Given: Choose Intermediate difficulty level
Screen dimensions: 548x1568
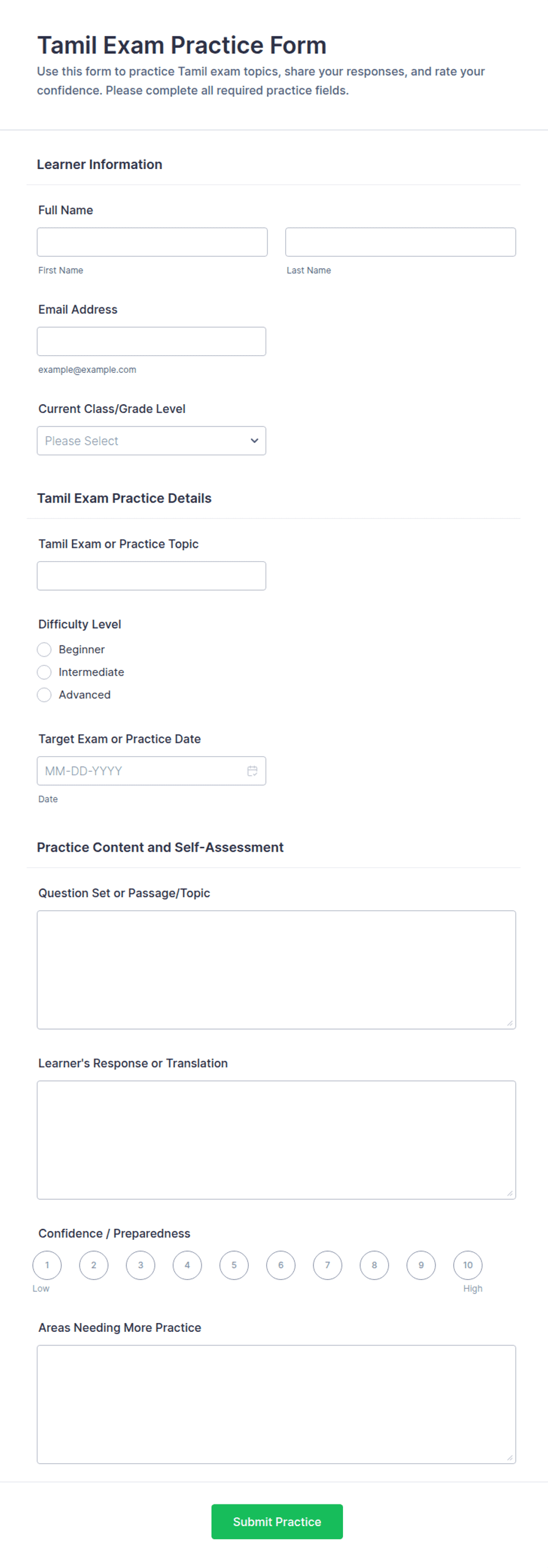Looking at the screenshot, I should (44, 672).
